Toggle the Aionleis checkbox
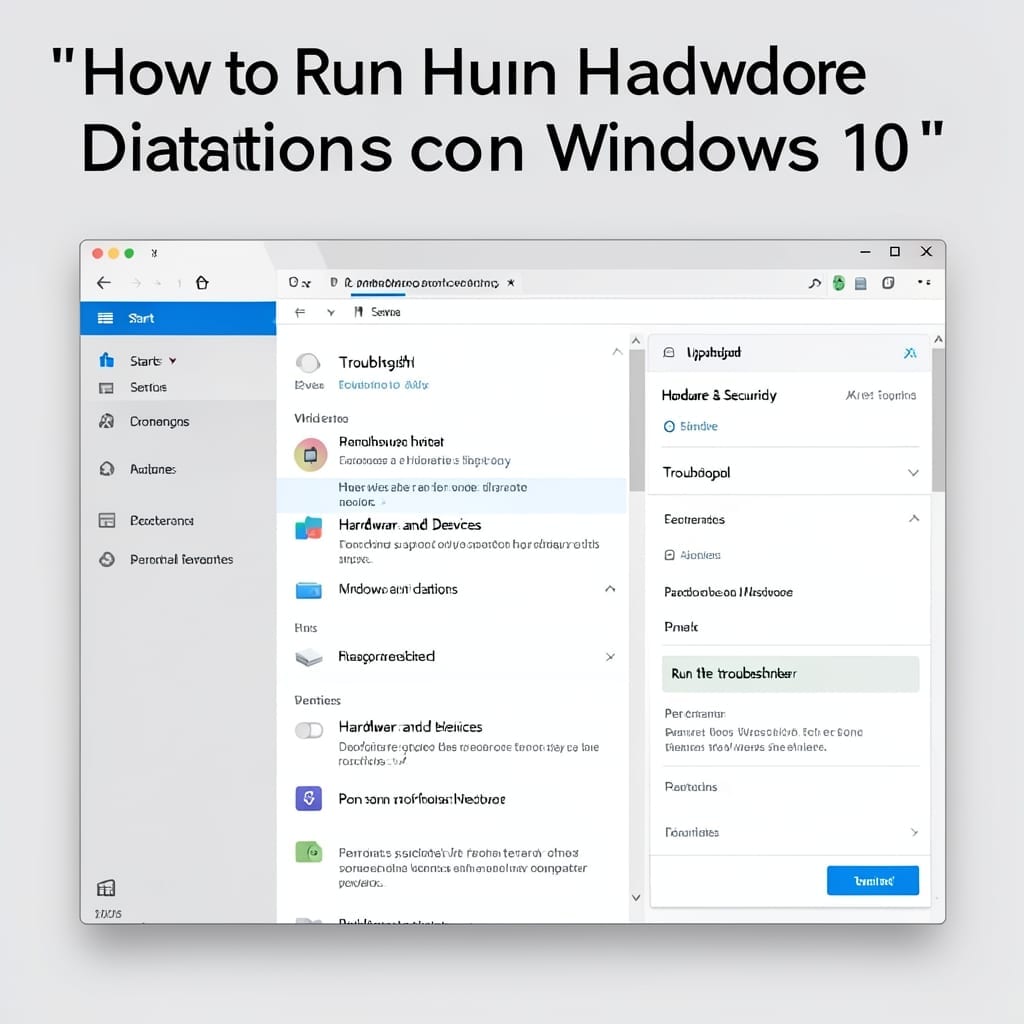 pos(669,555)
